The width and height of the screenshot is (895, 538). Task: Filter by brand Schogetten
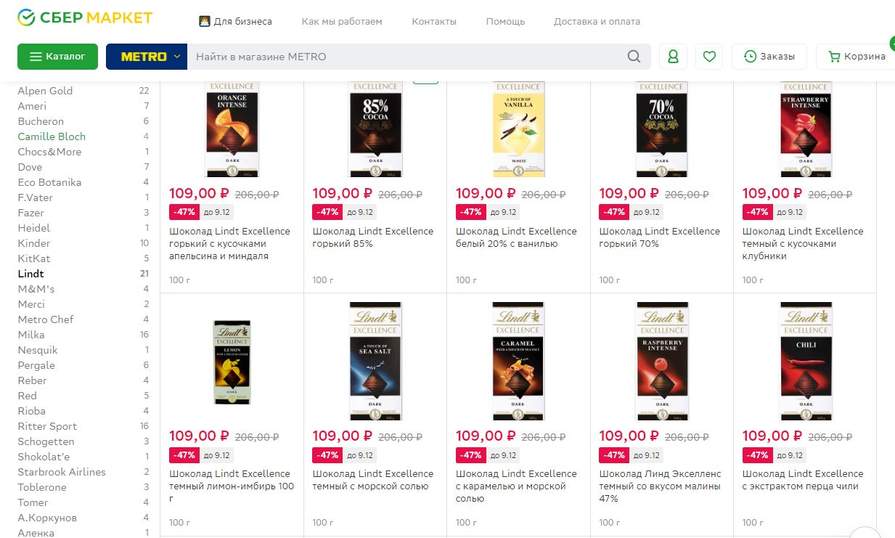pos(46,442)
